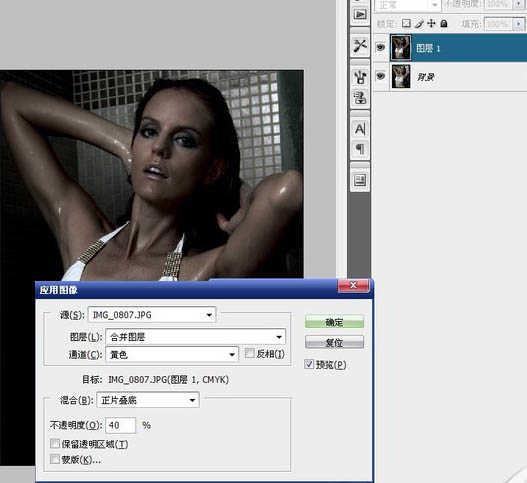Open the 填充 fill slider arrow
This screenshot has height=483, width=527.
519,24
